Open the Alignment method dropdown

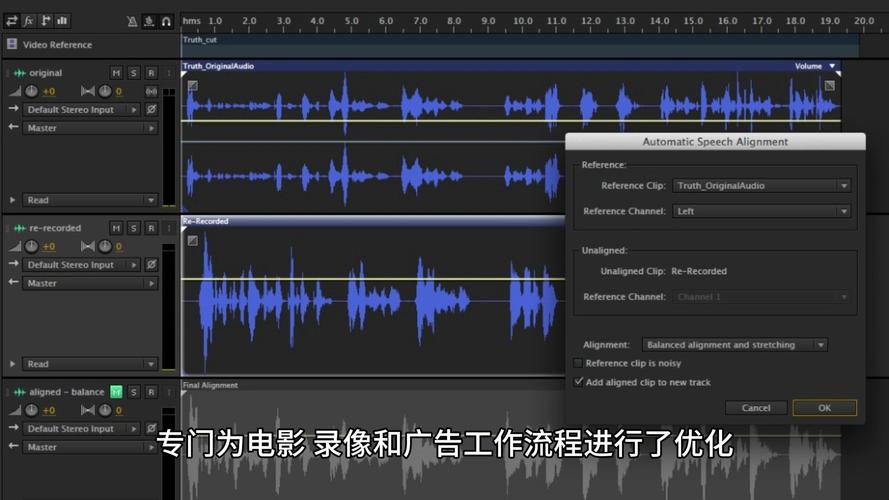click(735, 345)
